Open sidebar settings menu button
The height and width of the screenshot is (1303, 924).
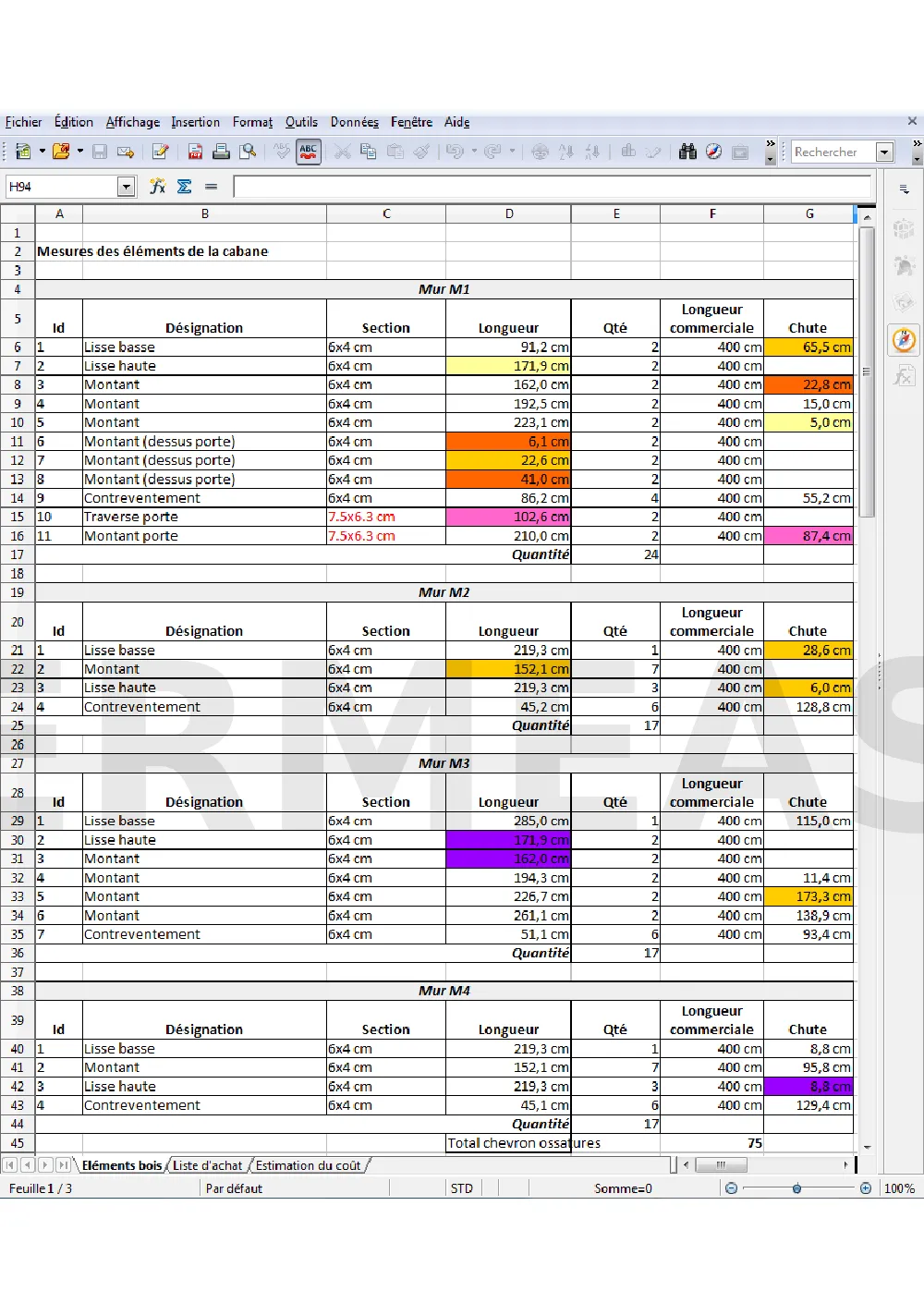(904, 189)
